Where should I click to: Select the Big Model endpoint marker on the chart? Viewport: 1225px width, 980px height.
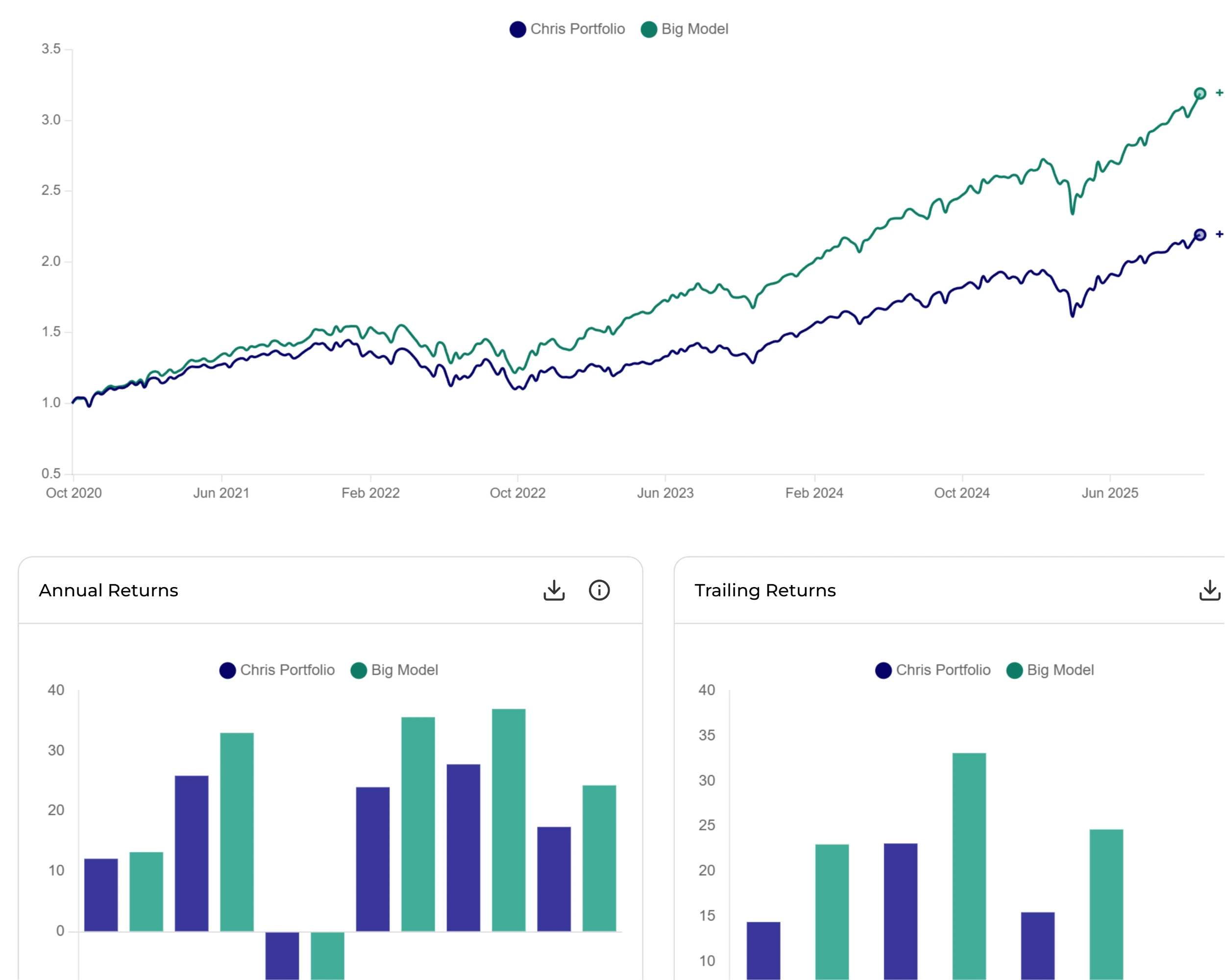pos(1199,93)
